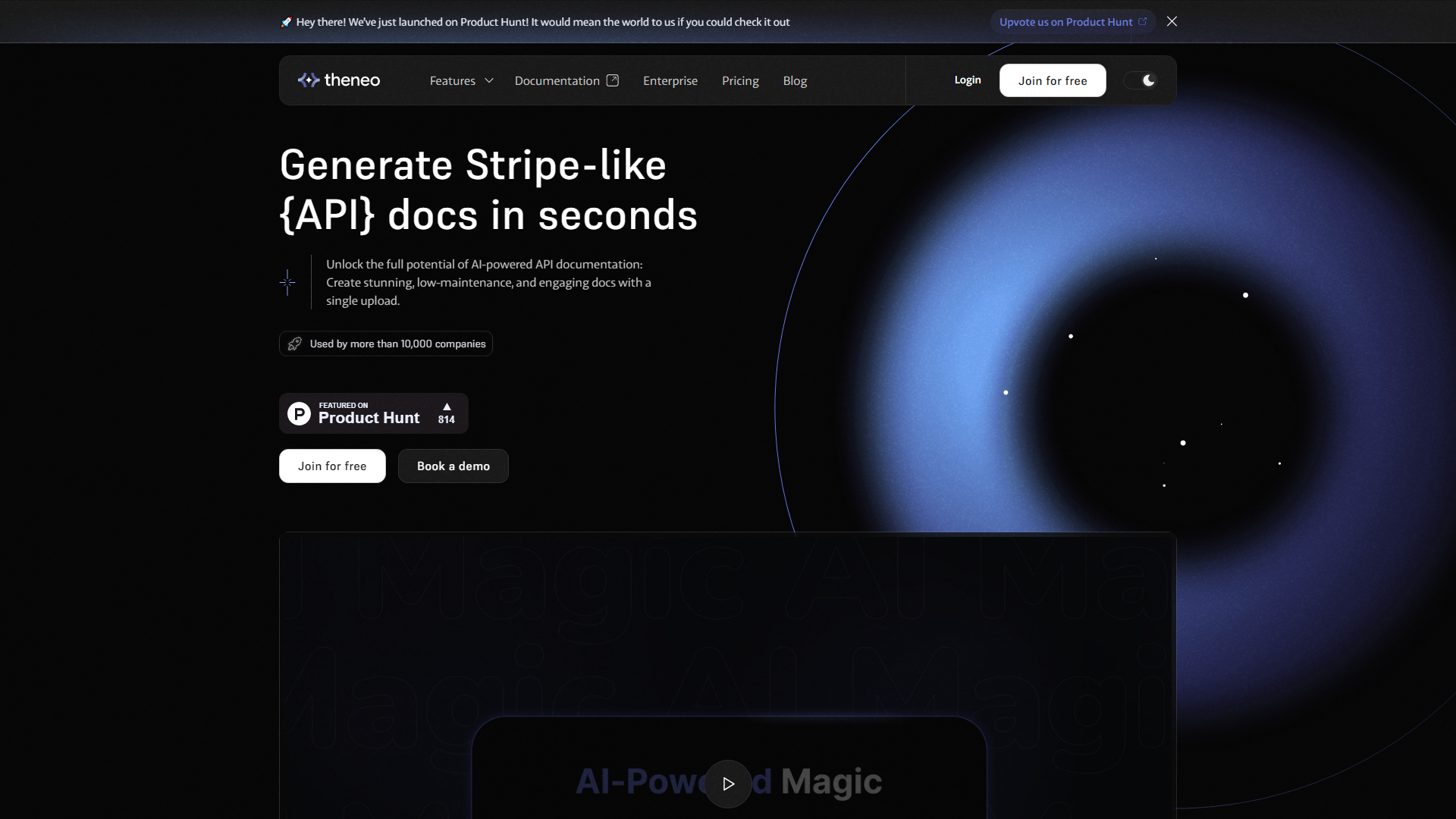Click the 'Join for free' primary button
The width and height of the screenshot is (1456, 819).
click(332, 466)
